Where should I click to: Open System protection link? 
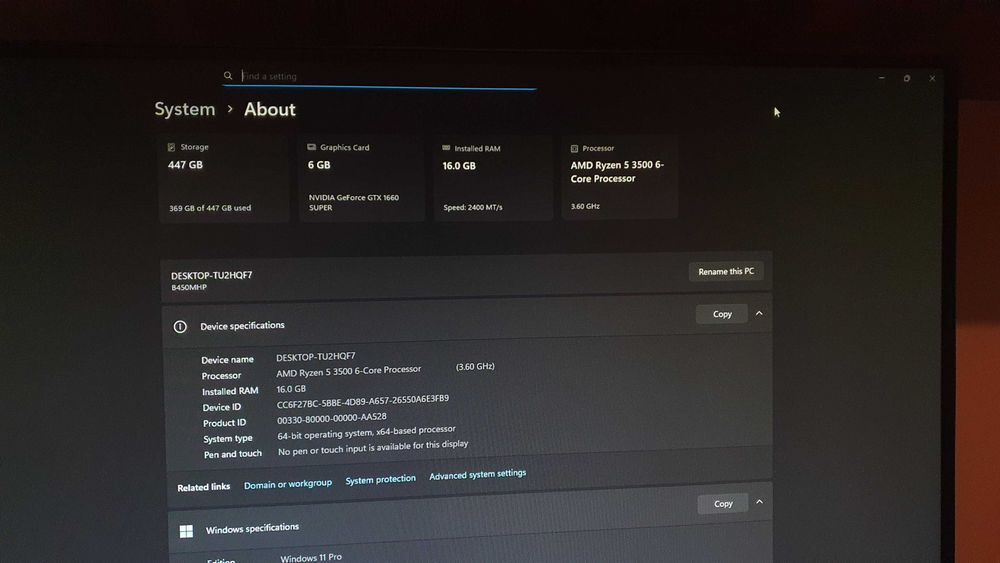tap(380, 479)
